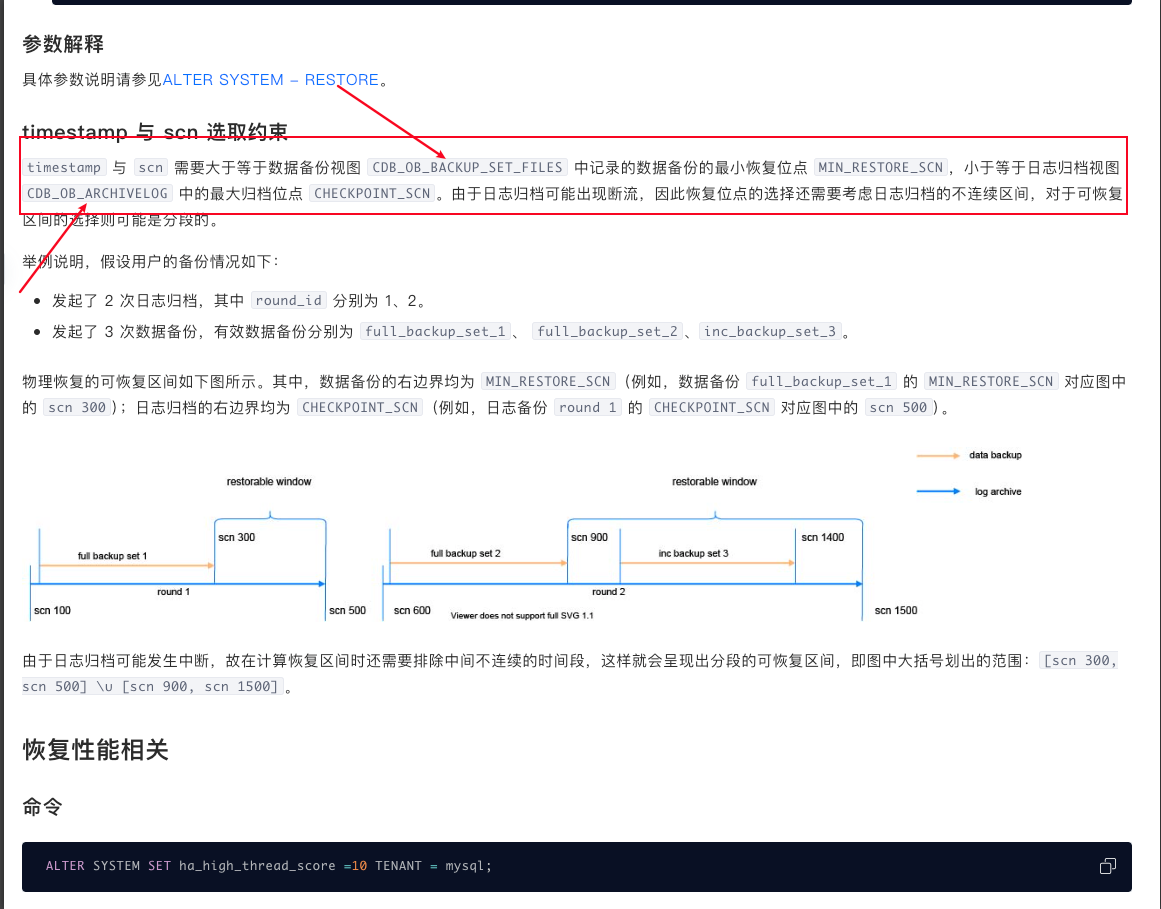
Task: Click inc_backup_set_3 in the bullet list
Action: 770,332
